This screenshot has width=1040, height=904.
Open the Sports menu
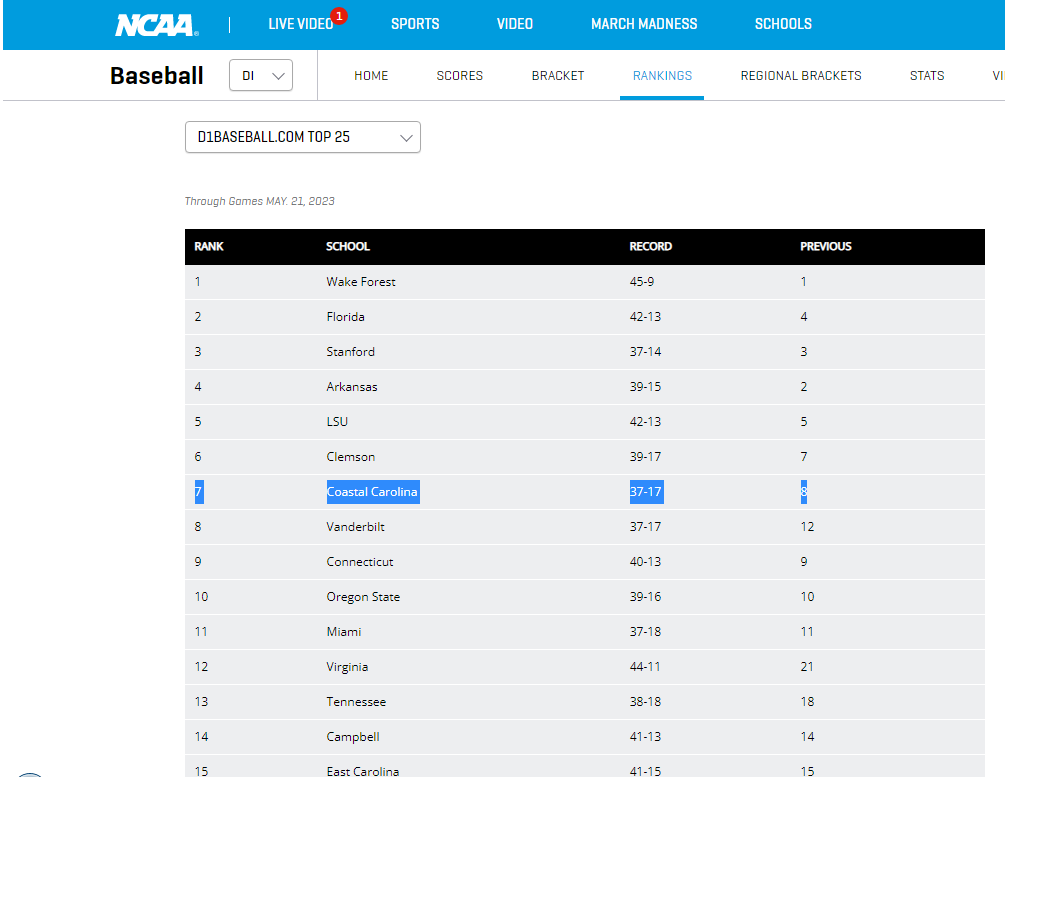click(x=415, y=24)
